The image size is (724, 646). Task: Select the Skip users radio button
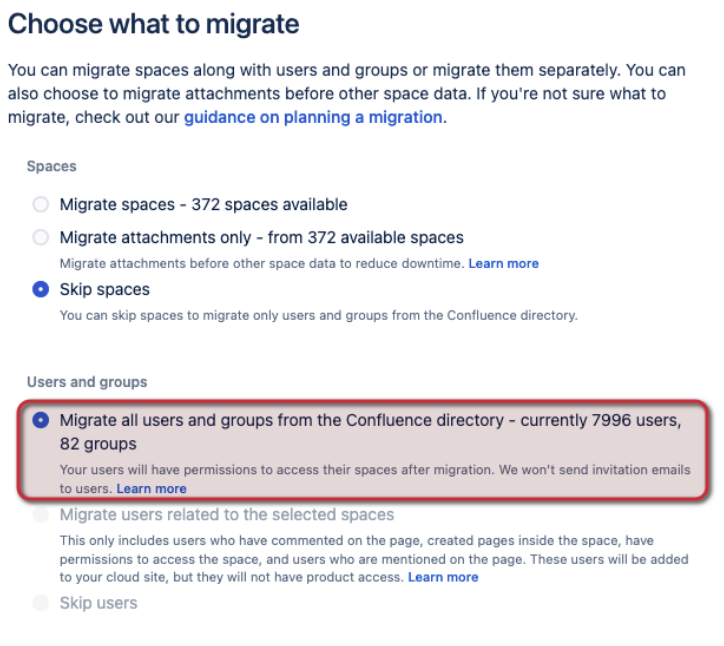click(x=41, y=603)
